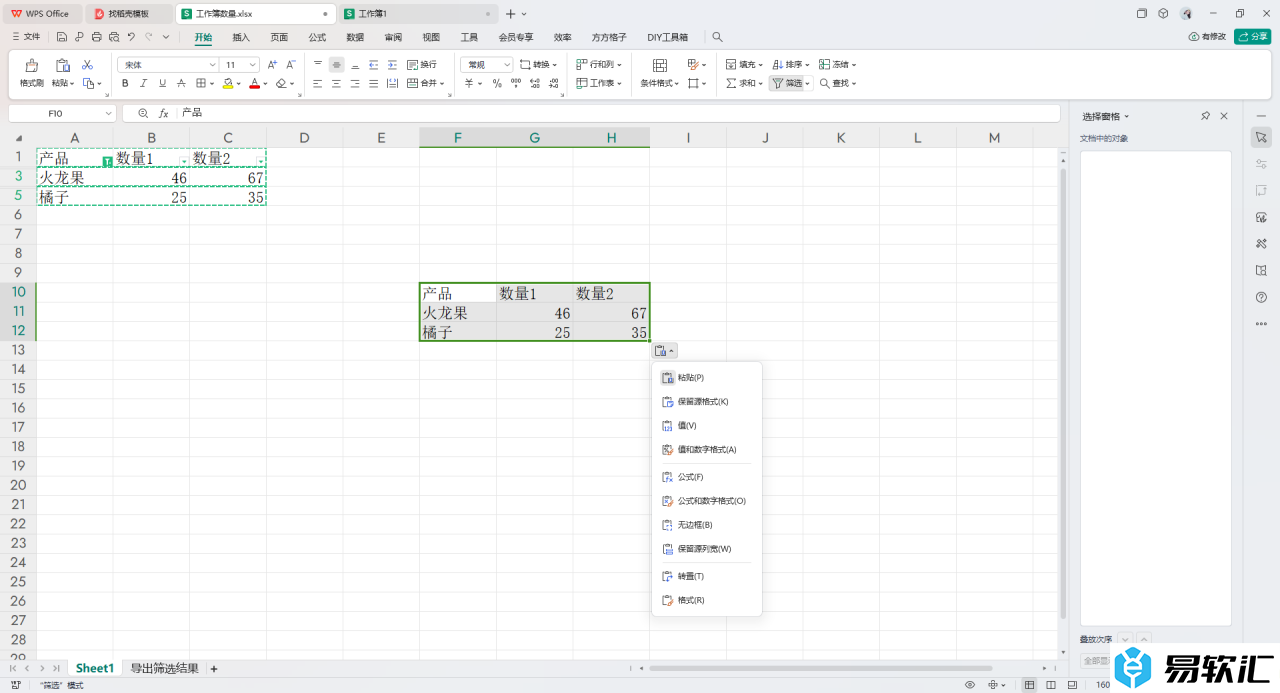Close the 选择窗格 side panel
The width and height of the screenshot is (1280, 693).
click(x=1224, y=116)
